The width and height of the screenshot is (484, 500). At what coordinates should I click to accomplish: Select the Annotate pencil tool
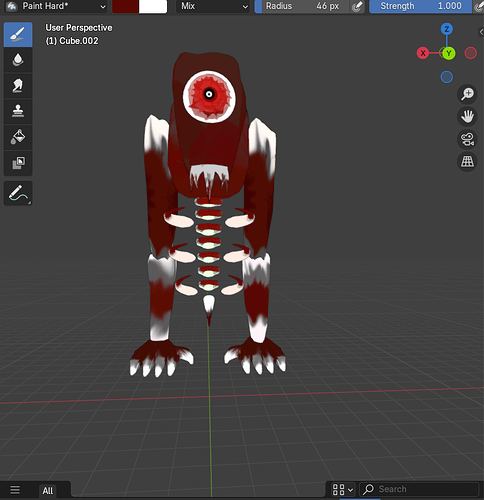(18, 193)
